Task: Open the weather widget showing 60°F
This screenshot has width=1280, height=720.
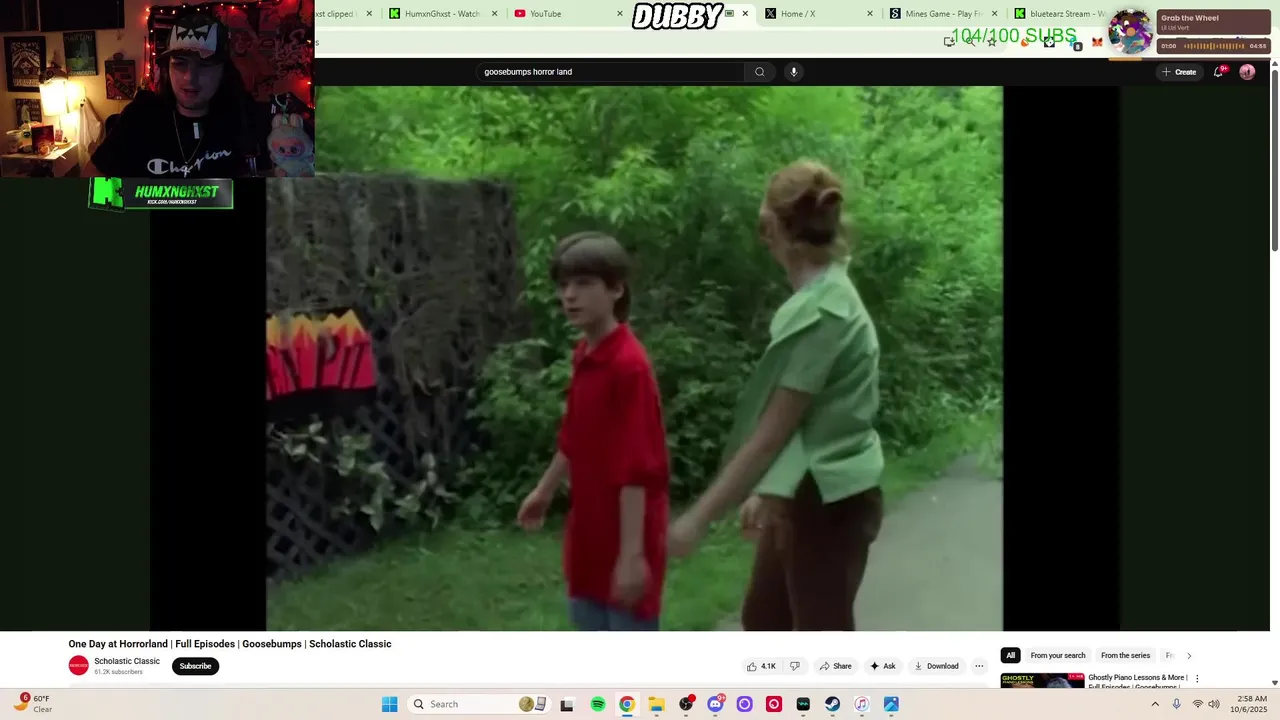Action: [x=32, y=704]
